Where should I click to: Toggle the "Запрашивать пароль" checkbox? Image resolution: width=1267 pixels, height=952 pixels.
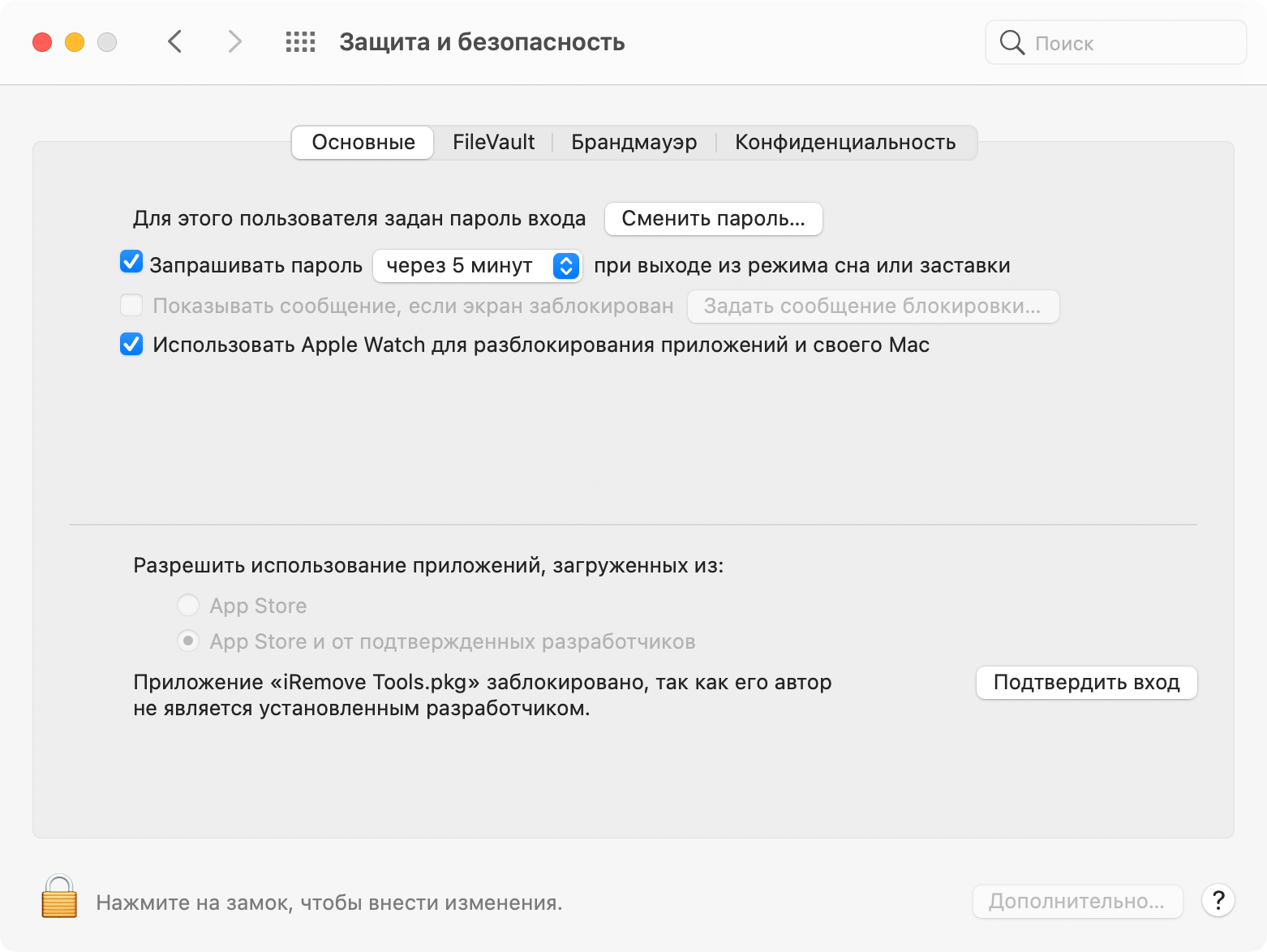[x=131, y=263]
